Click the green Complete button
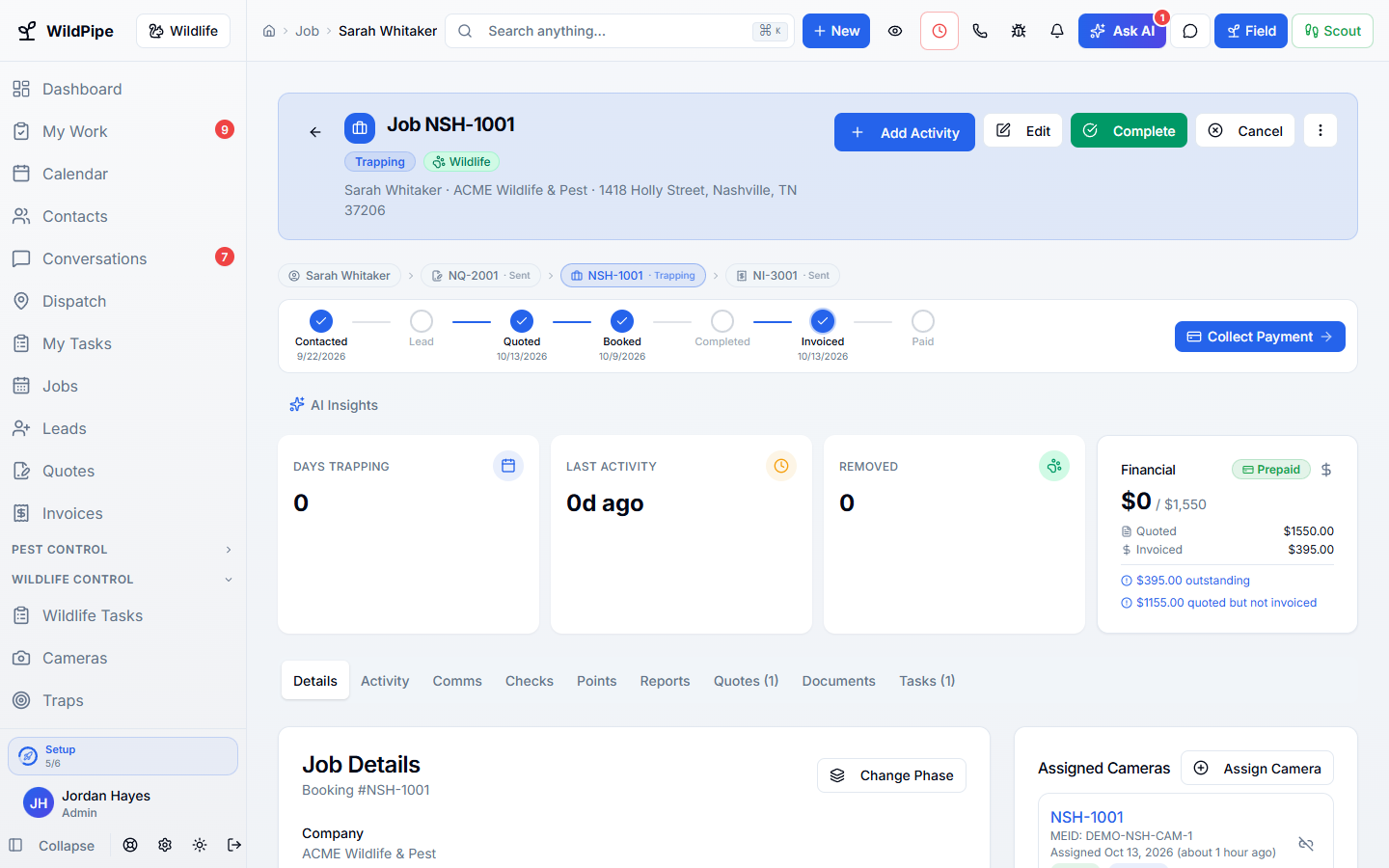The image size is (1389, 868). (1129, 130)
